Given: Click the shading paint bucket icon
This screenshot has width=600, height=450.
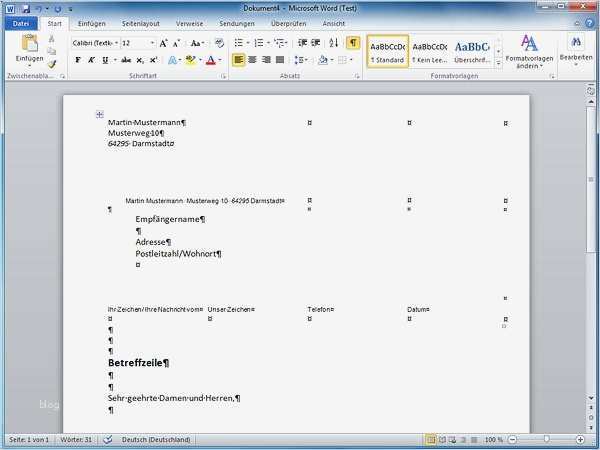Looking at the screenshot, I should coord(323,60).
